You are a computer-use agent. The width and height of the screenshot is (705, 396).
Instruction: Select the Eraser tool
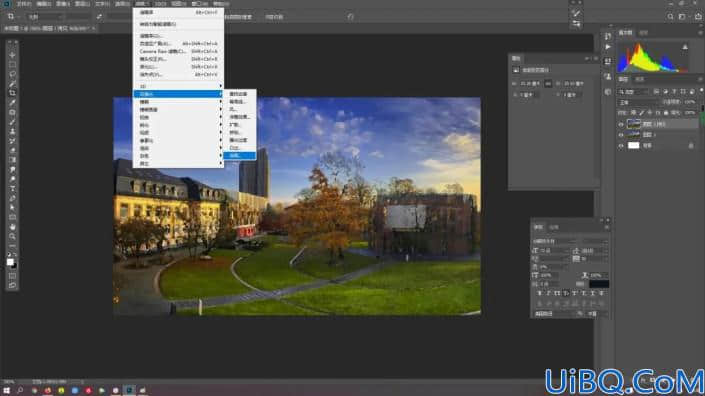pos(12,151)
